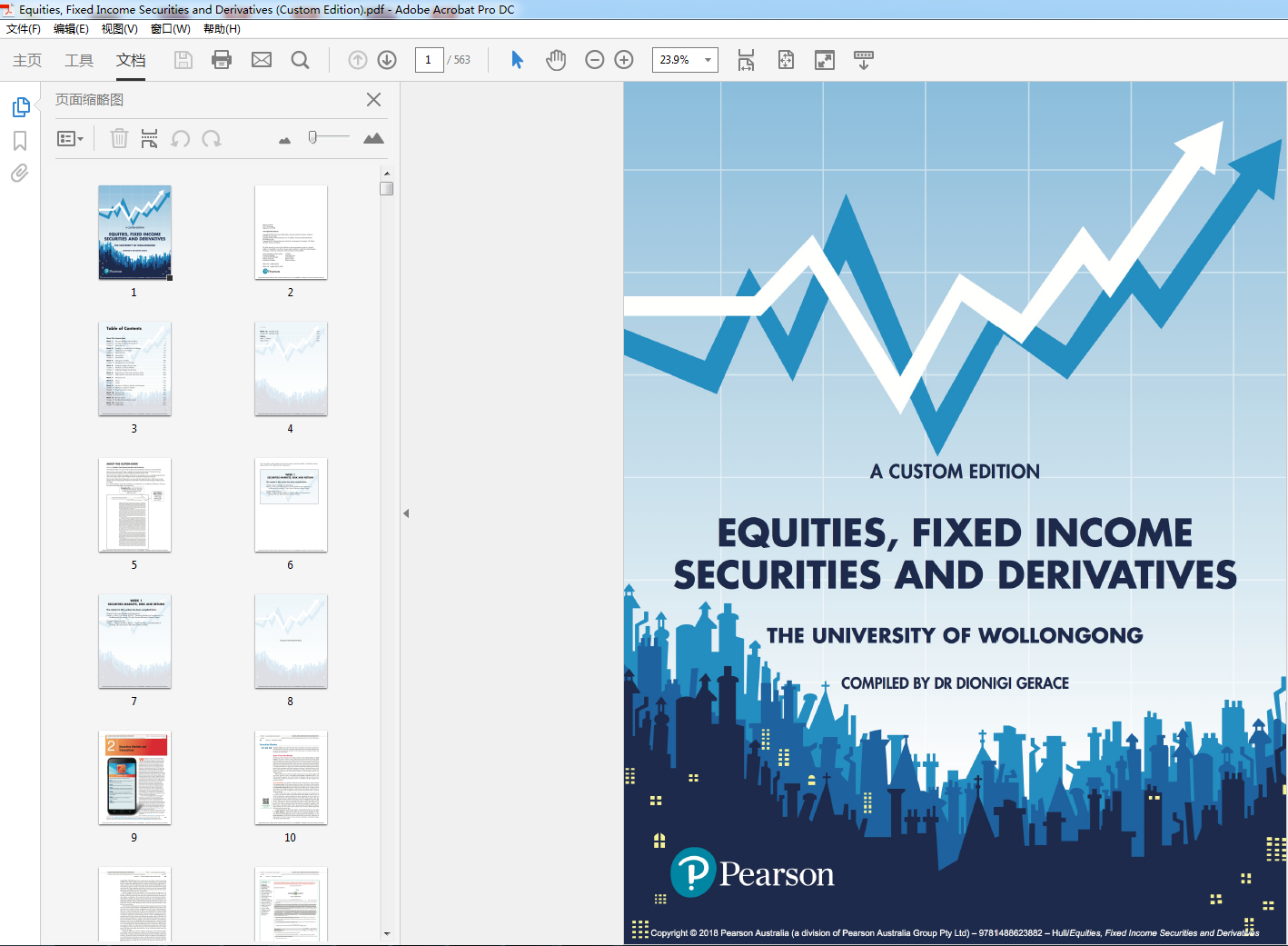Switch to the 工具 tab
The image size is (1288, 946).
click(79, 60)
